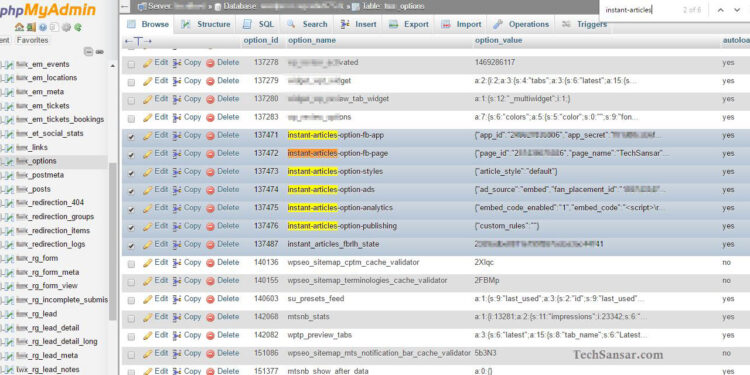Click the browser find input field
Screen dimensions: 750x375
tap(641, 10)
